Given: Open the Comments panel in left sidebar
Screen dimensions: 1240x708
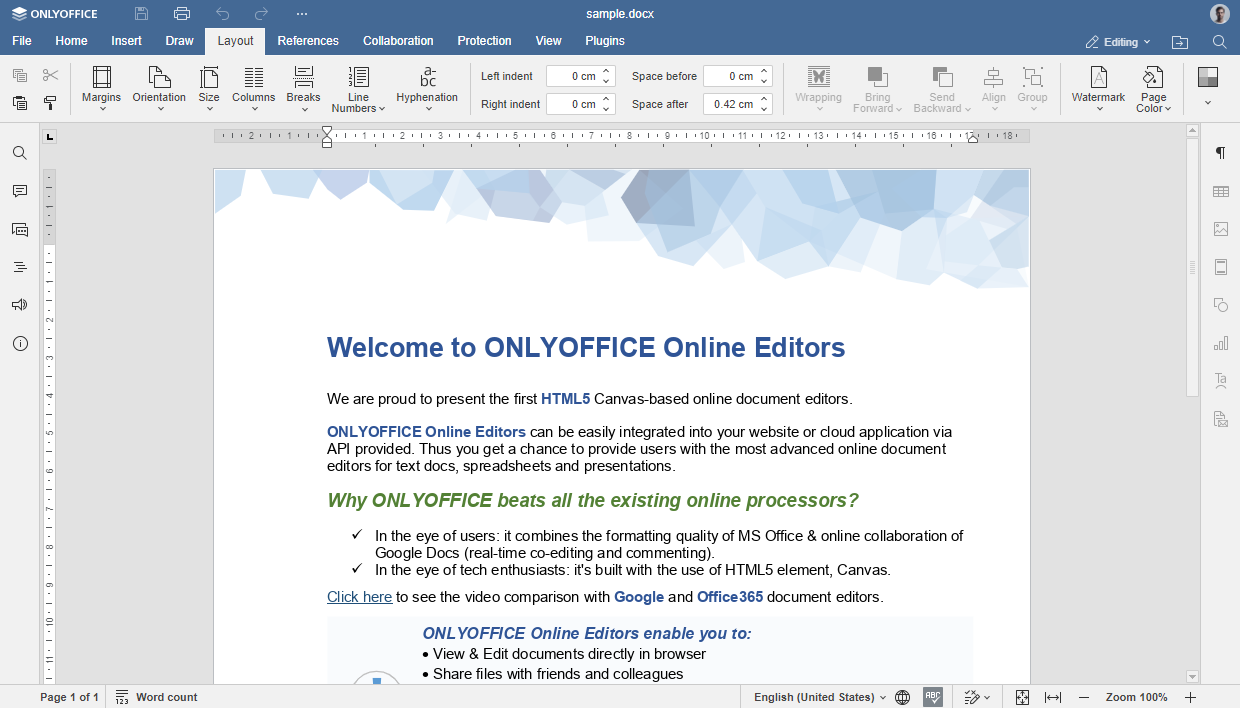Looking at the screenshot, I should coord(20,191).
